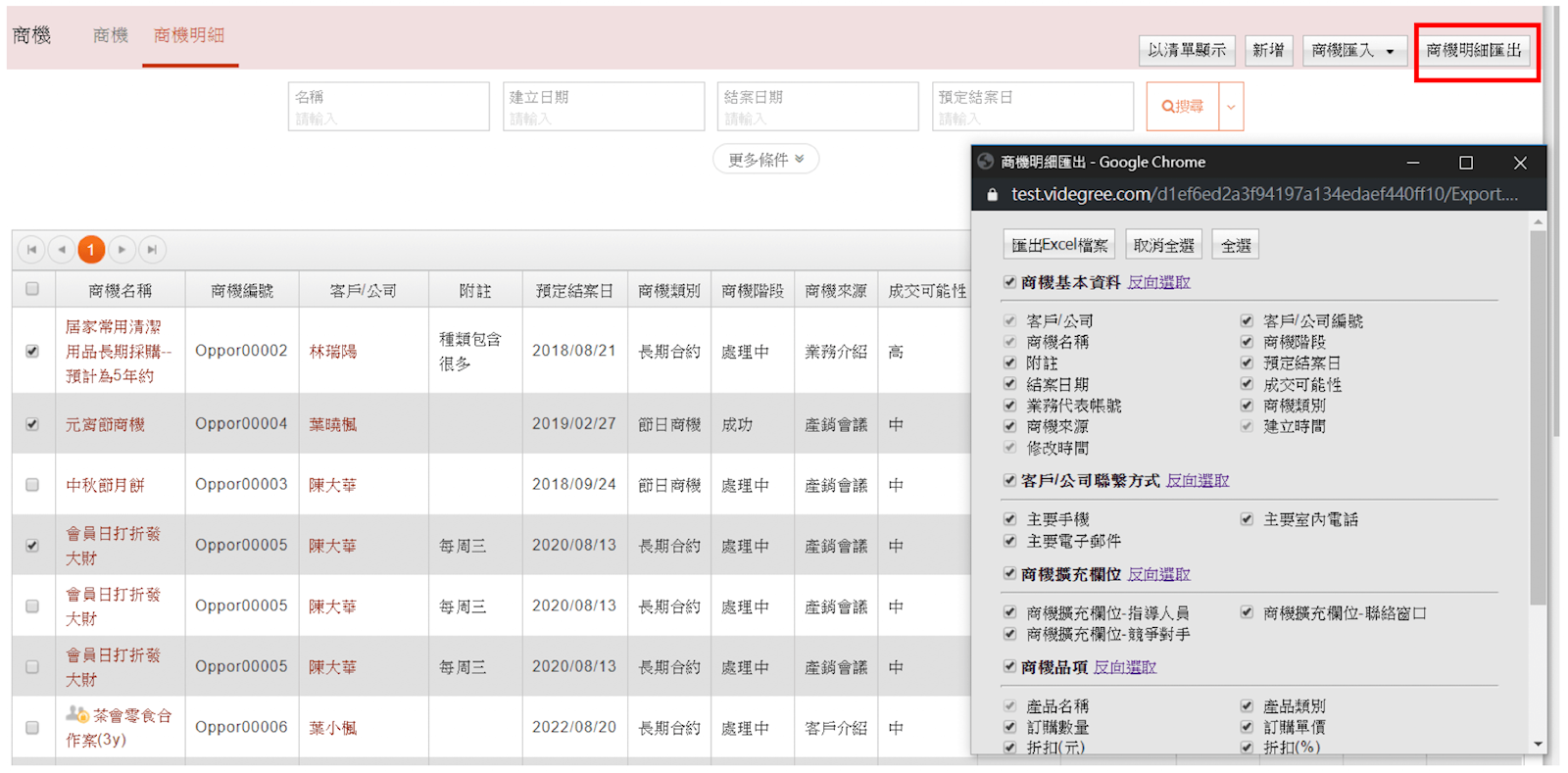Image resolution: width=1568 pixels, height=773 pixels.
Task: Open 中秋節月餅 opportunity link
Action: [x=105, y=485]
